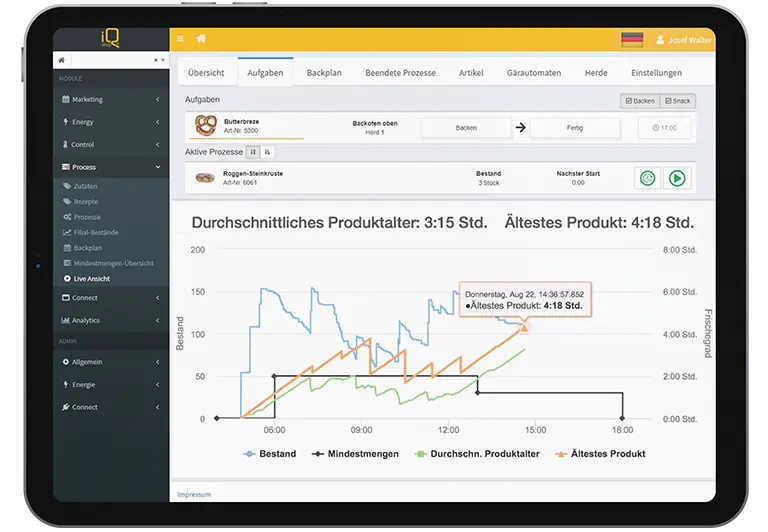
Task: Open the Gärautomaten tab
Action: coord(534,73)
